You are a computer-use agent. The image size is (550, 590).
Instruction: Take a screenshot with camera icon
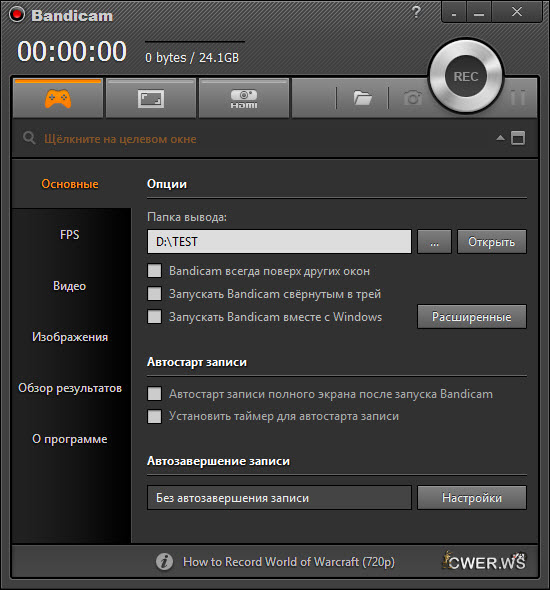[413, 98]
